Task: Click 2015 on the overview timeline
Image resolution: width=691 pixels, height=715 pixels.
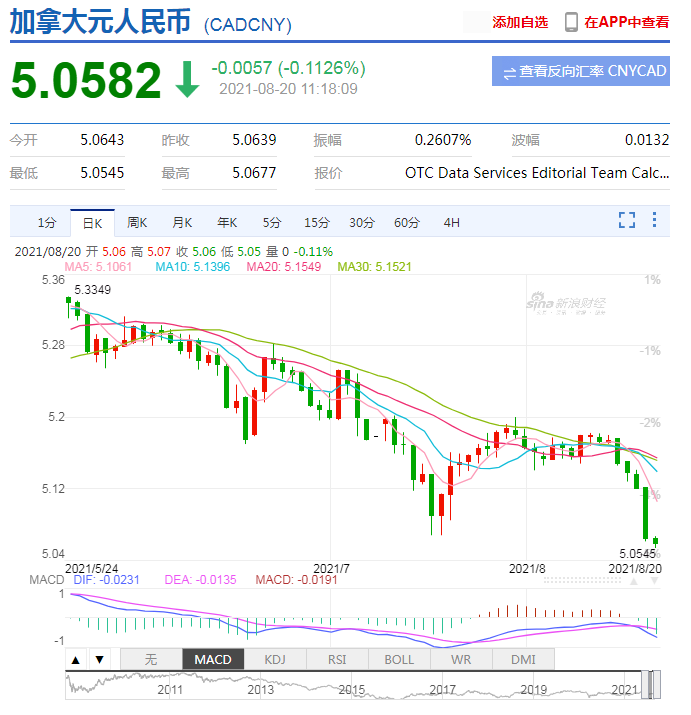Action: pyautogui.click(x=352, y=689)
